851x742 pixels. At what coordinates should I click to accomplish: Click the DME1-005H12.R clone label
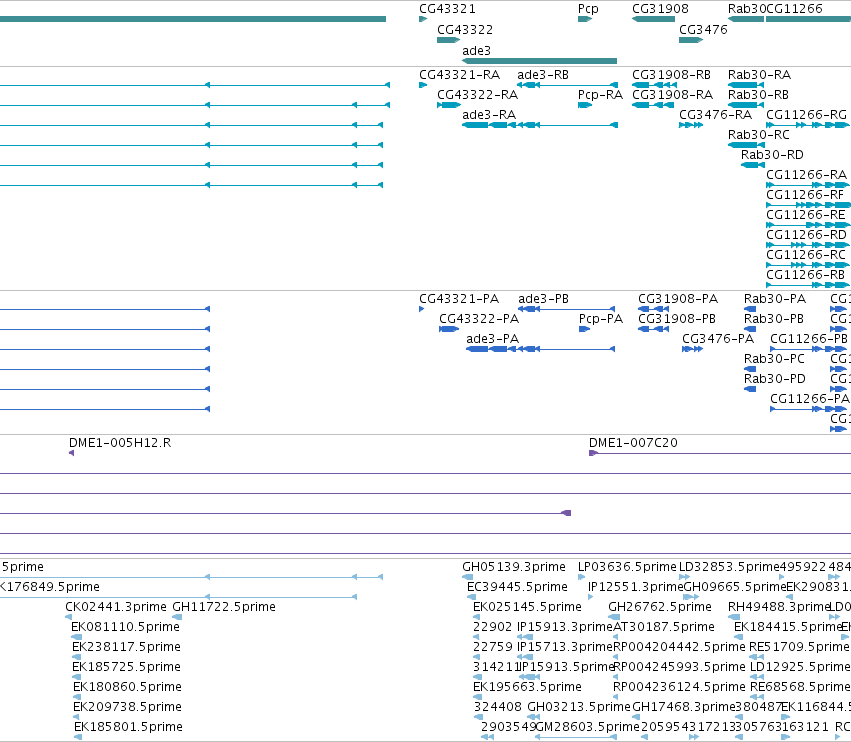[x=120, y=443]
